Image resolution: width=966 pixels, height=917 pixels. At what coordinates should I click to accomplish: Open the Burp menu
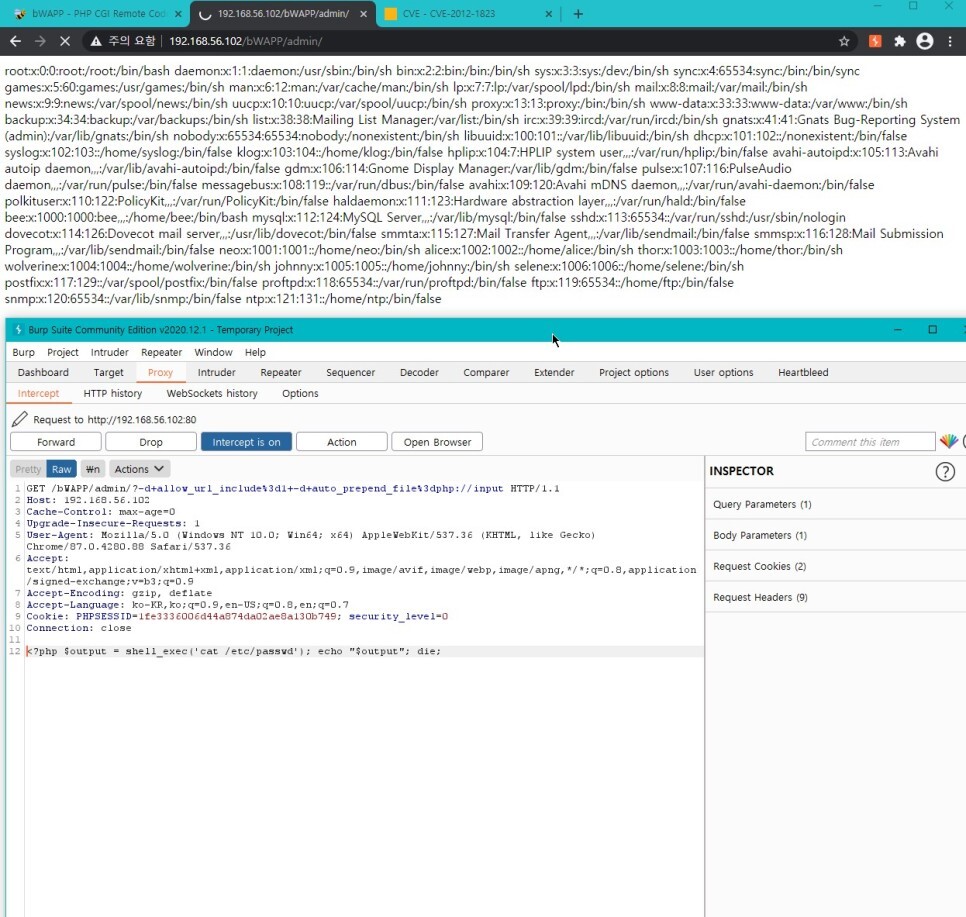click(23, 352)
